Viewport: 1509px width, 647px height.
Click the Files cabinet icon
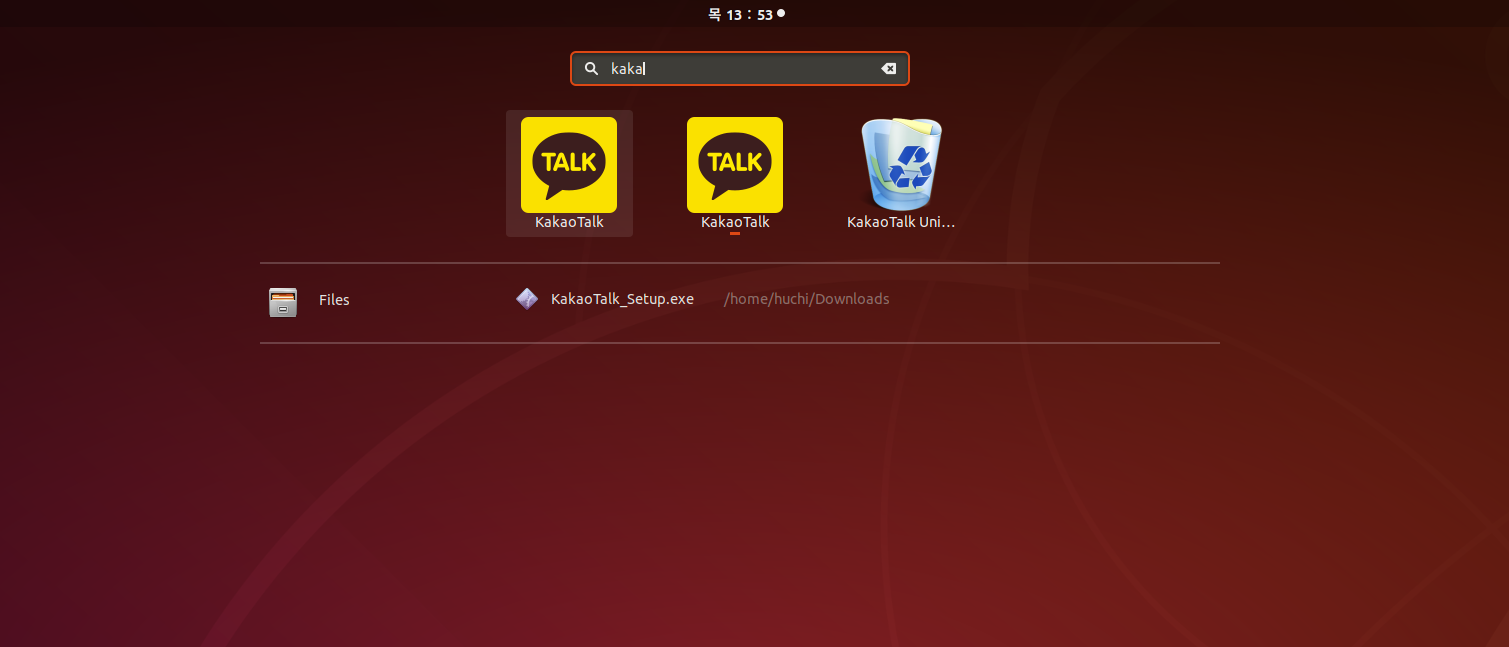pos(283,301)
